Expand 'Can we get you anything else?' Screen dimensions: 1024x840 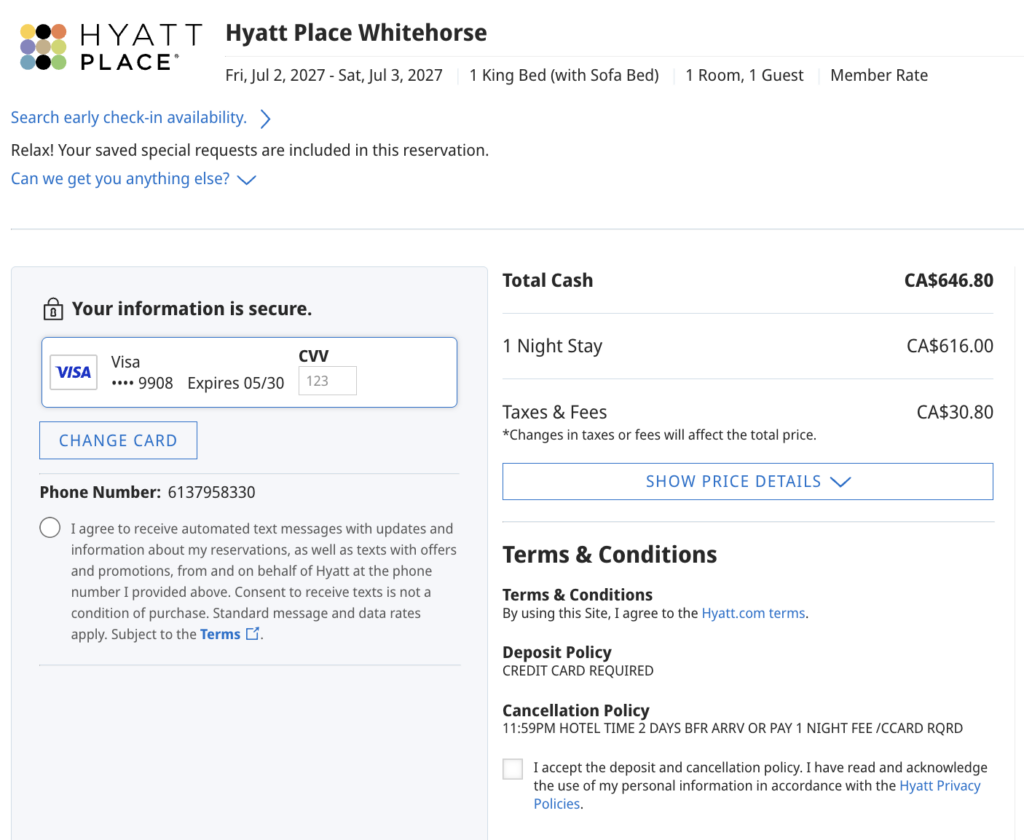point(133,178)
